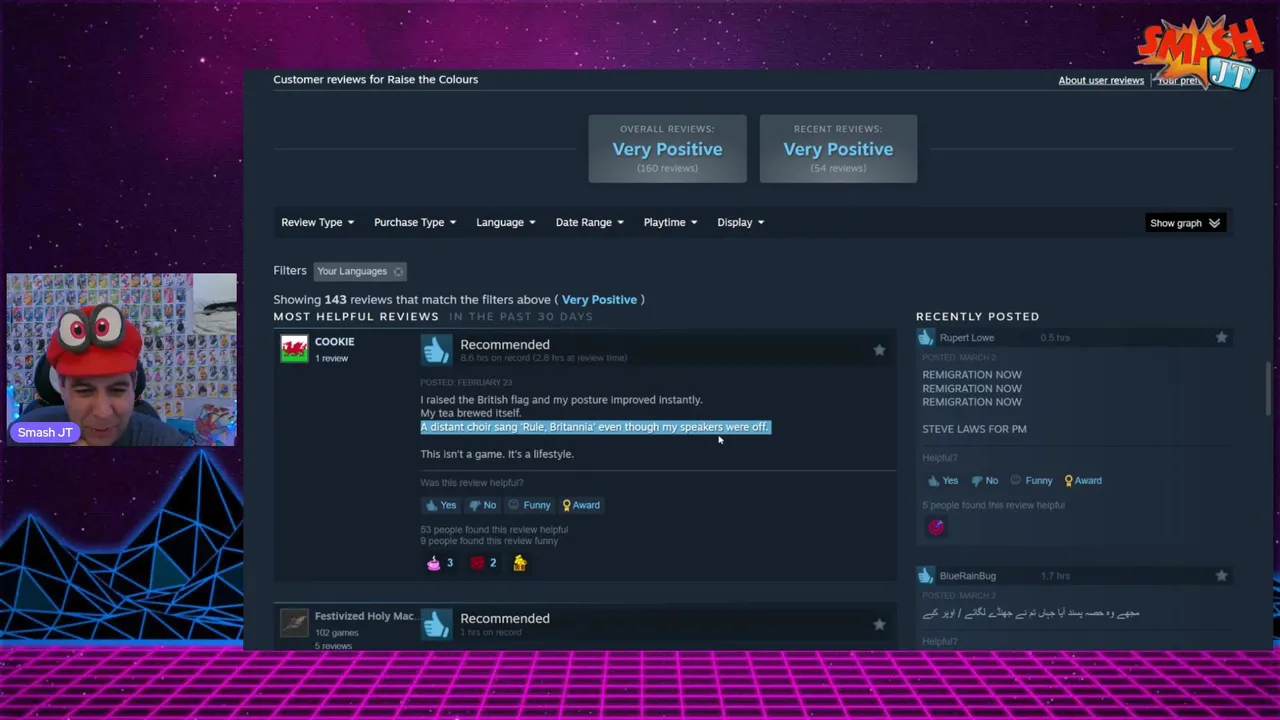Click the star icon on BlueRainBug's review

[x=1221, y=576]
